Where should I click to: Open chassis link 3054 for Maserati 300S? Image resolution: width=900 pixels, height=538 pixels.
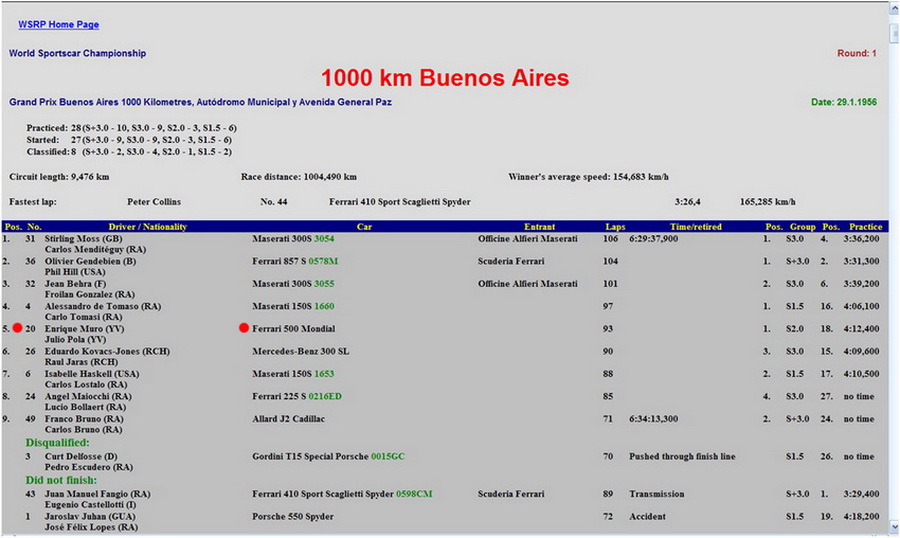[324, 239]
